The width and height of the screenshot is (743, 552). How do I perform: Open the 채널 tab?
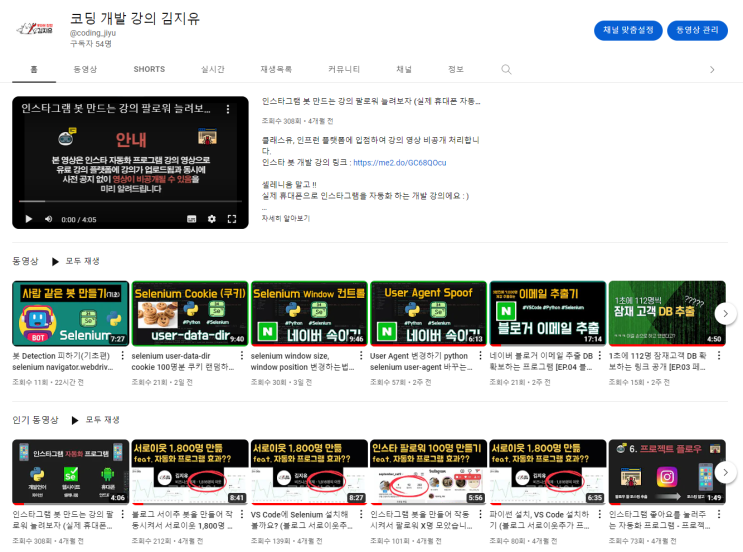(x=404, y=69)
